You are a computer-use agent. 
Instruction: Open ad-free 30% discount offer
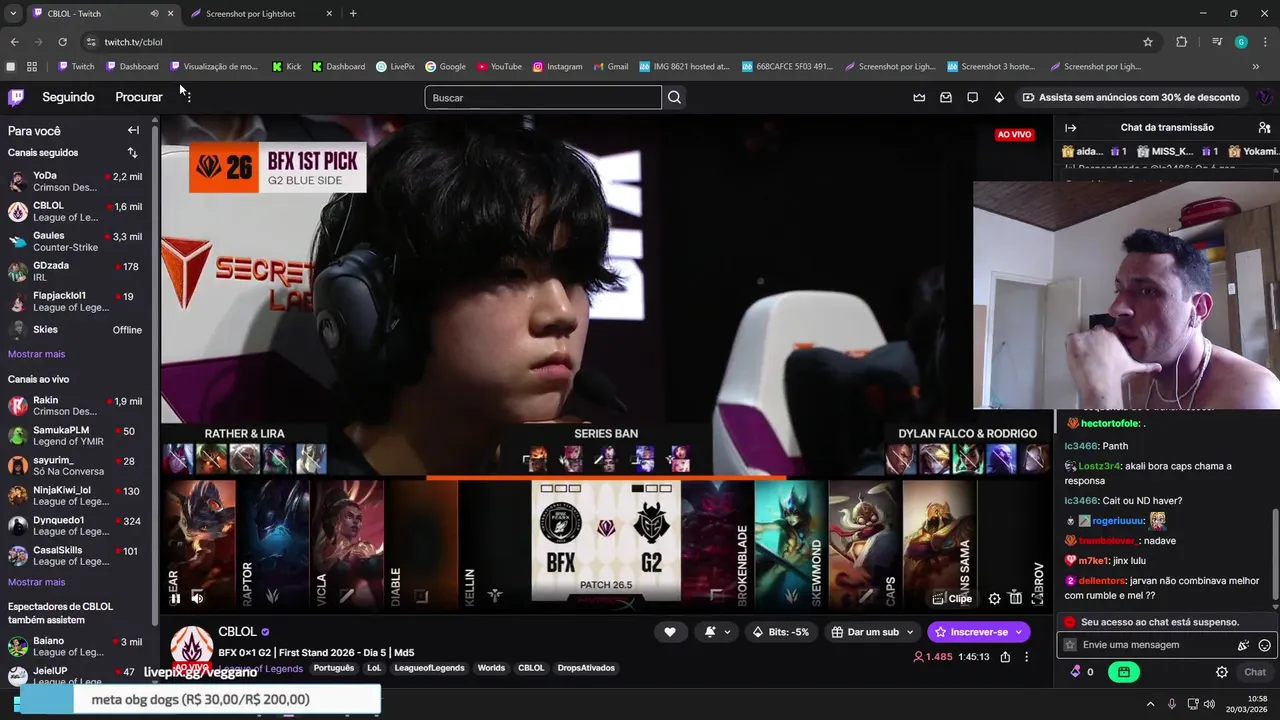coord(1130,97)
